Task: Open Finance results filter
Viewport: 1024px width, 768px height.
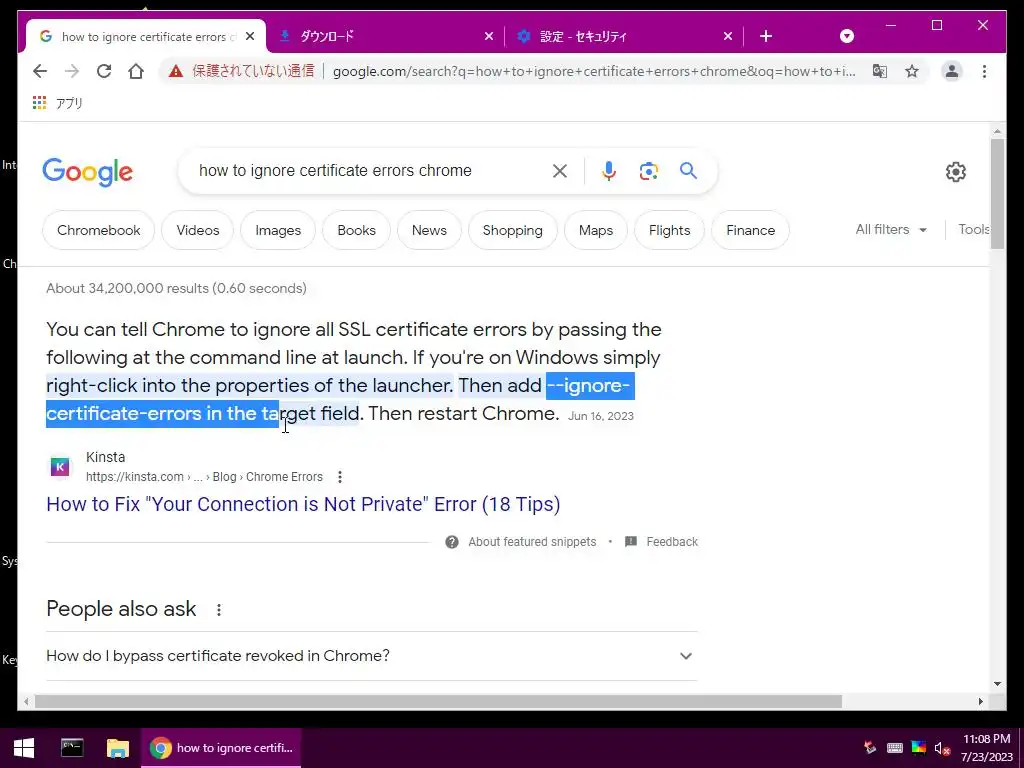Action: (x=750, y=231)
